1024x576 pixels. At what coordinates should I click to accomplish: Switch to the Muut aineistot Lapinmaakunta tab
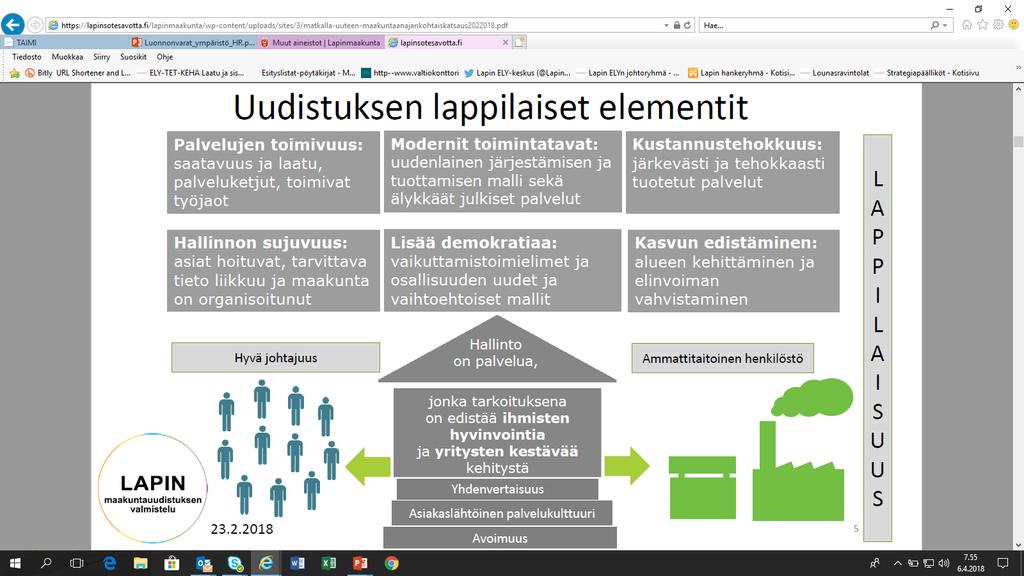(x=321, y=42)
